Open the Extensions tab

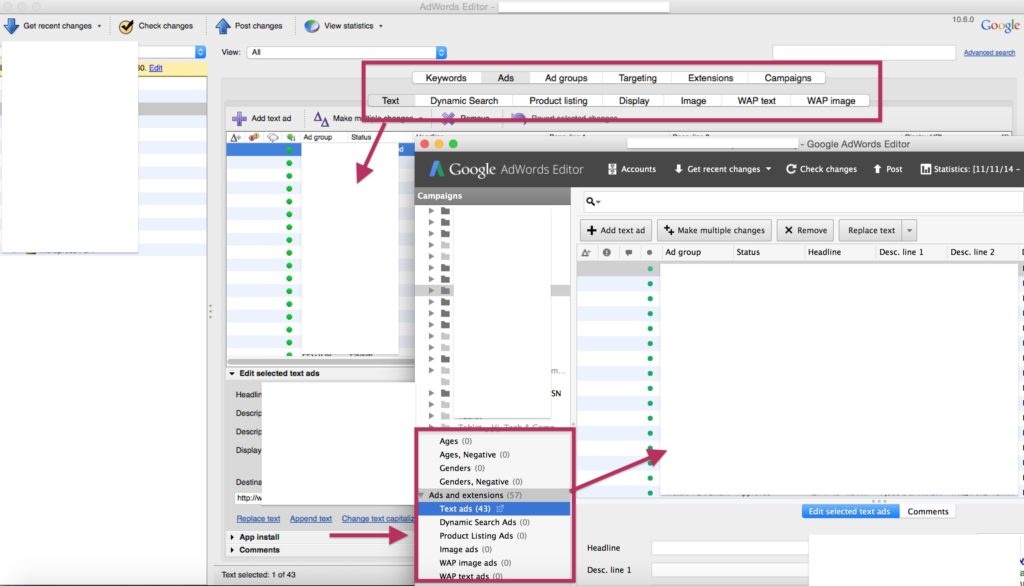(711, 78)
